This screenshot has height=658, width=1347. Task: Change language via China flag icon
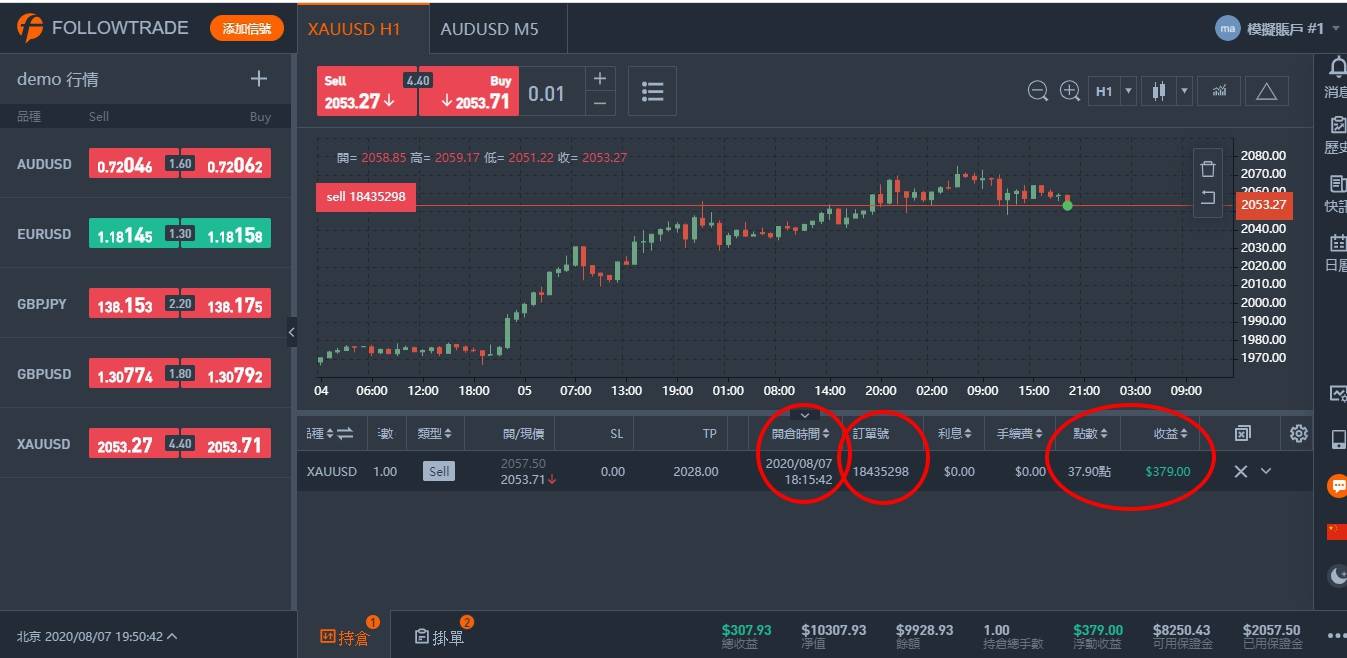(x=1337, y=531)
